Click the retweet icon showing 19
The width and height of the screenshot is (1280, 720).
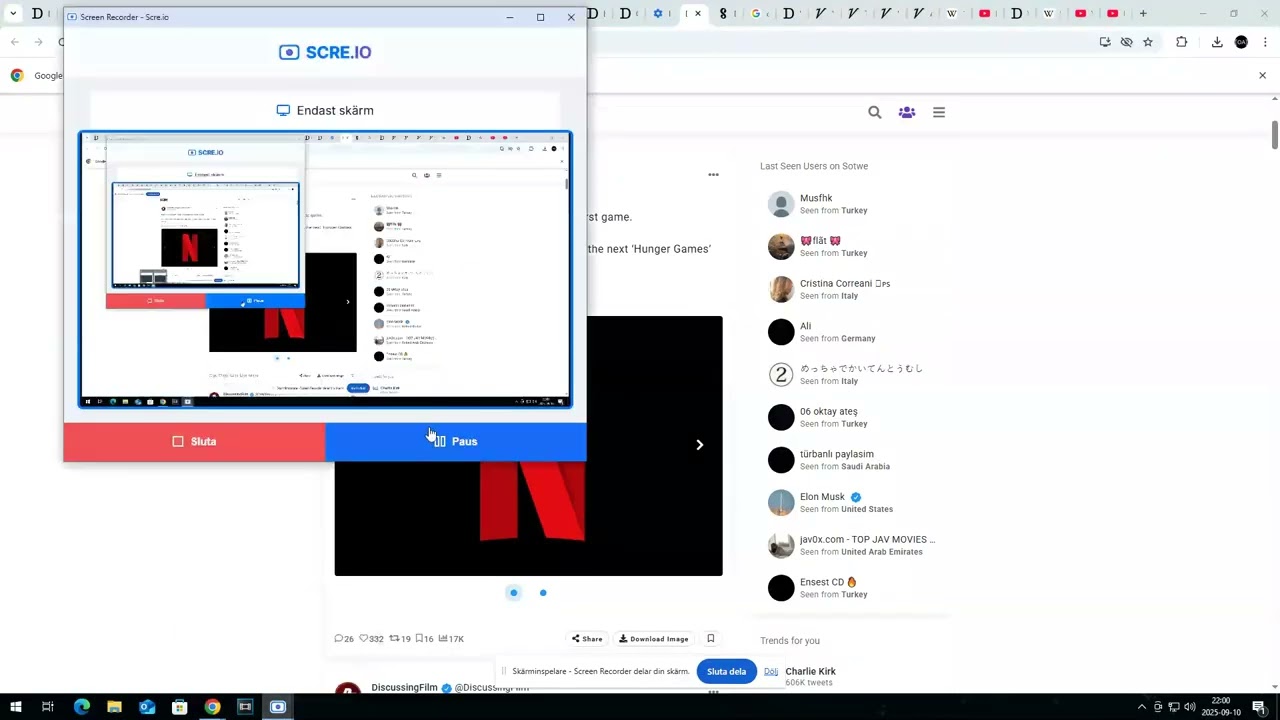[394, 638]
